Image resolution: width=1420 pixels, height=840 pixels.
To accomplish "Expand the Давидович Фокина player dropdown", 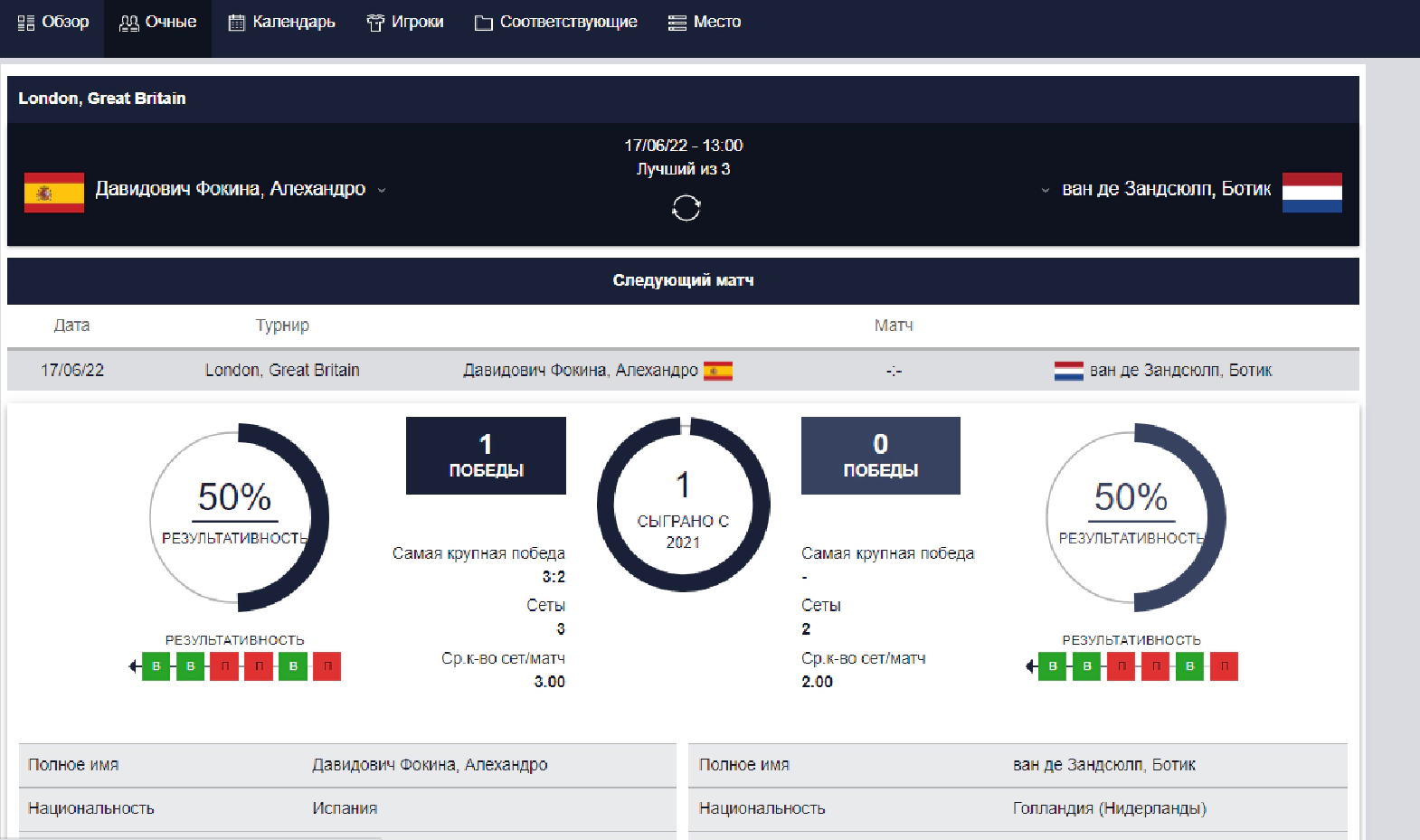I will 382,190.
